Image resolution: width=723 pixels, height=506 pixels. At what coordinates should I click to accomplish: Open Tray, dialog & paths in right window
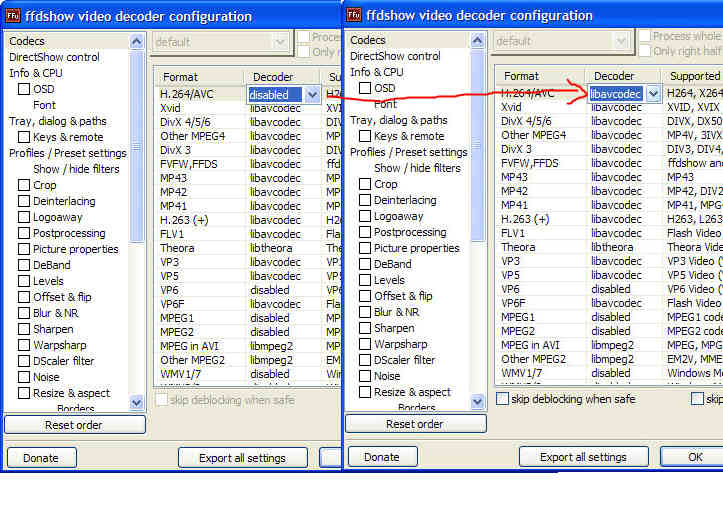pos(398,120)
